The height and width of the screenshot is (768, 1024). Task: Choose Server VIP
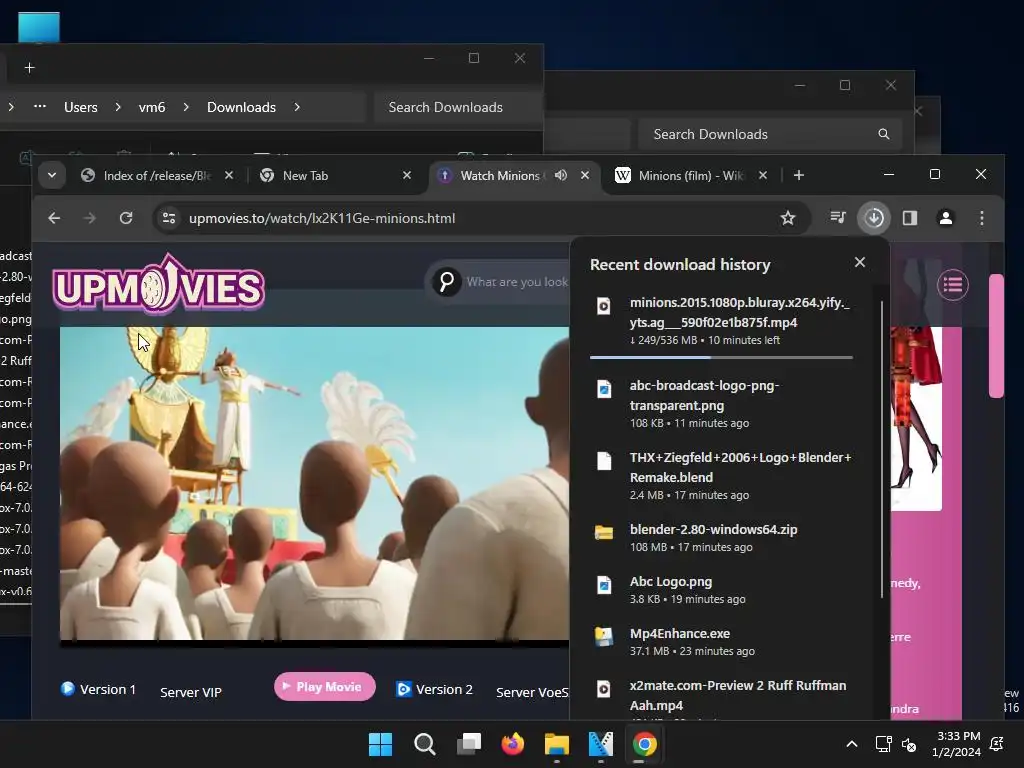point(191,692)
